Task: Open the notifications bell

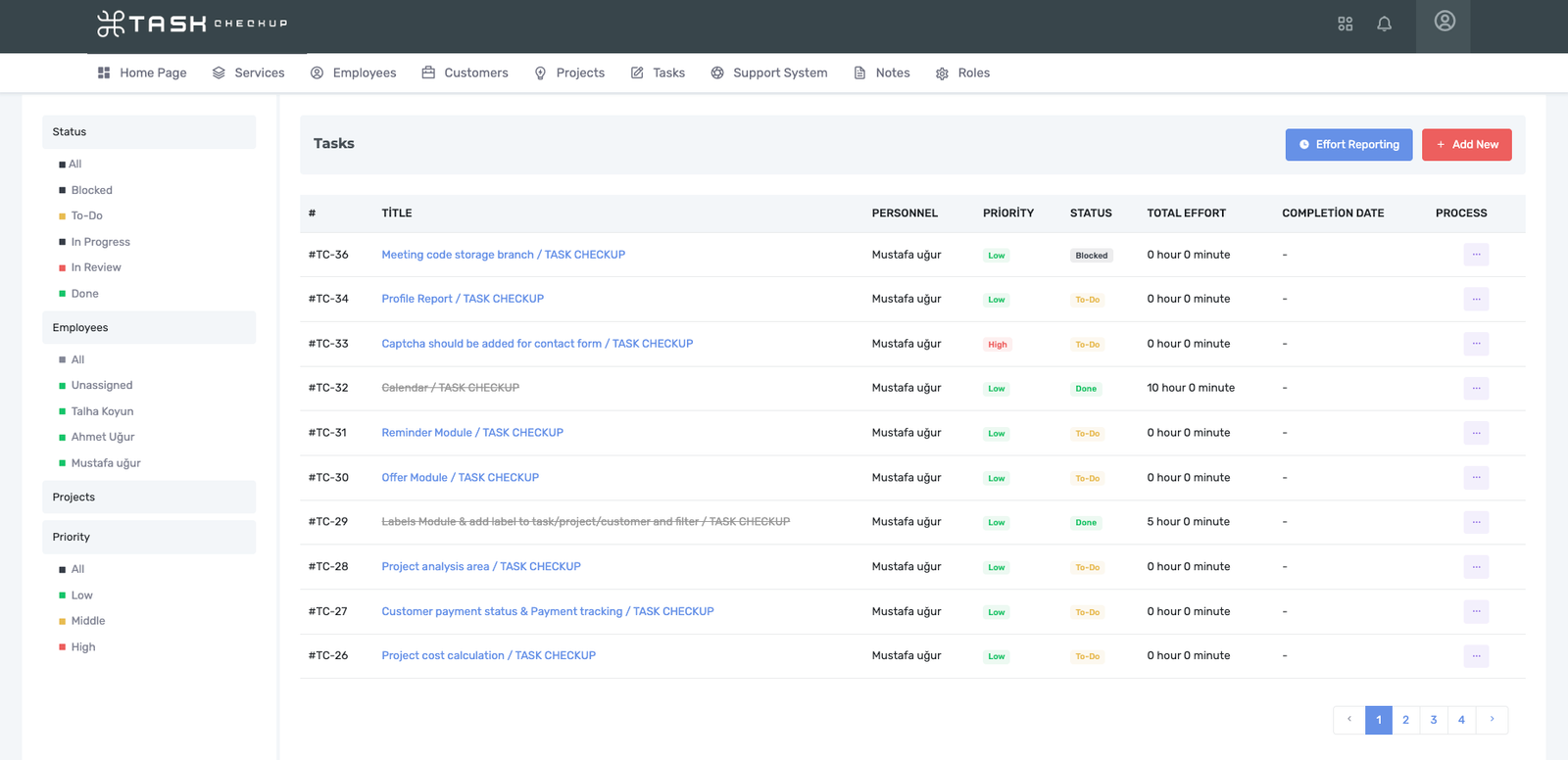Action: point(1384,24)
